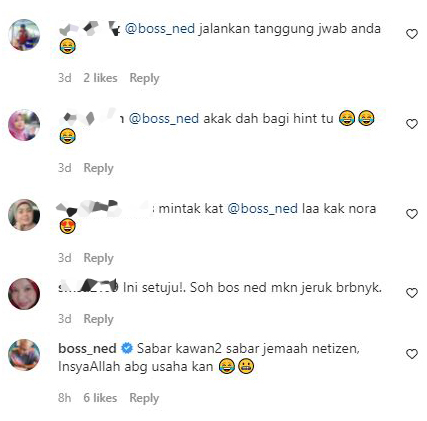
Task: Open boss_ned's profile picture
Action: pyautogui.click(x=24, y=355)
